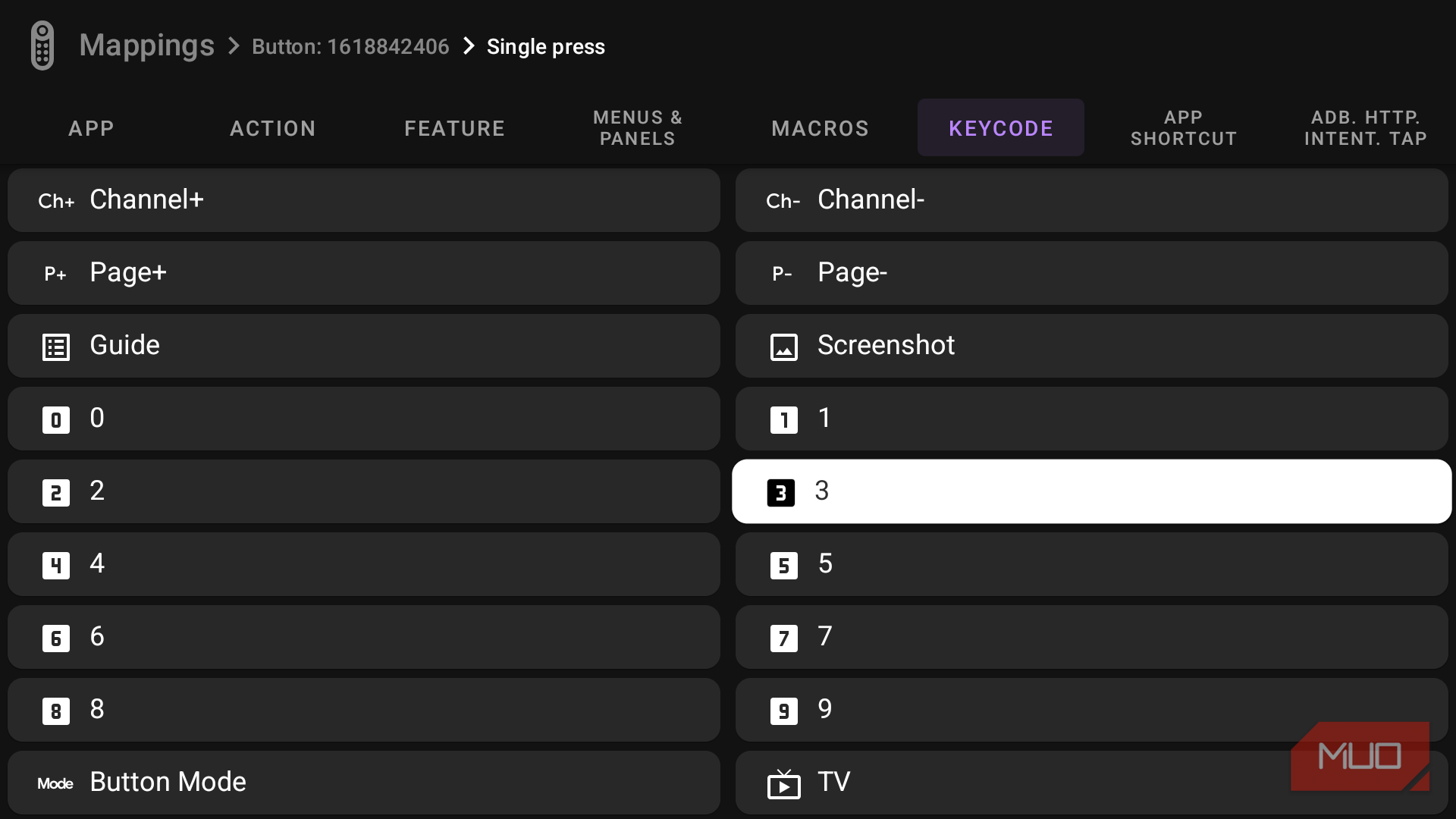Click the Screenshot image icon
The width and height of the screenshot is (1456, 819).
[784, 347]
